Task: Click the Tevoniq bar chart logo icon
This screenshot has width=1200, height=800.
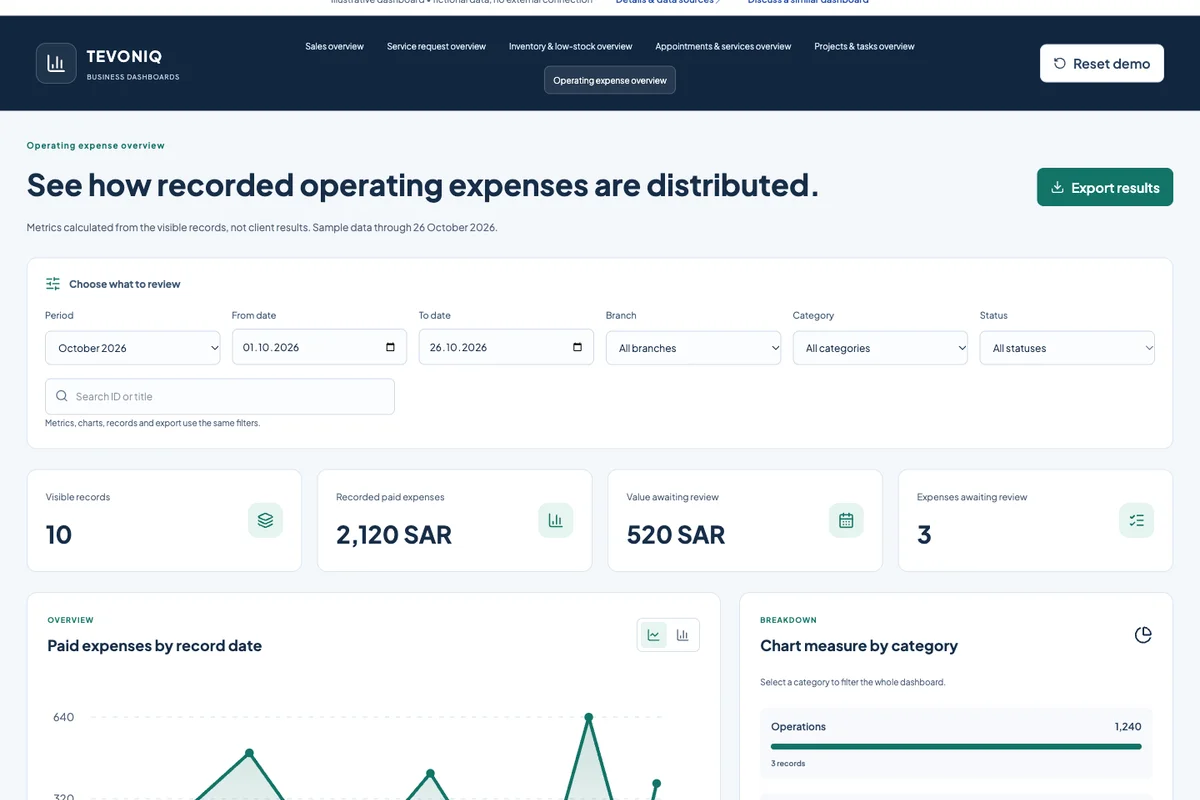Action: coord(56,63)
